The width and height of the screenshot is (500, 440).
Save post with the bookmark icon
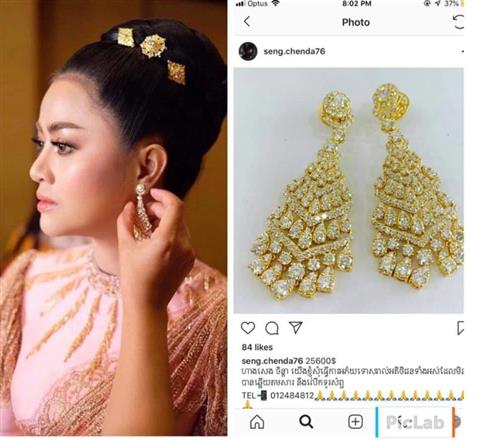coord(460,328)
